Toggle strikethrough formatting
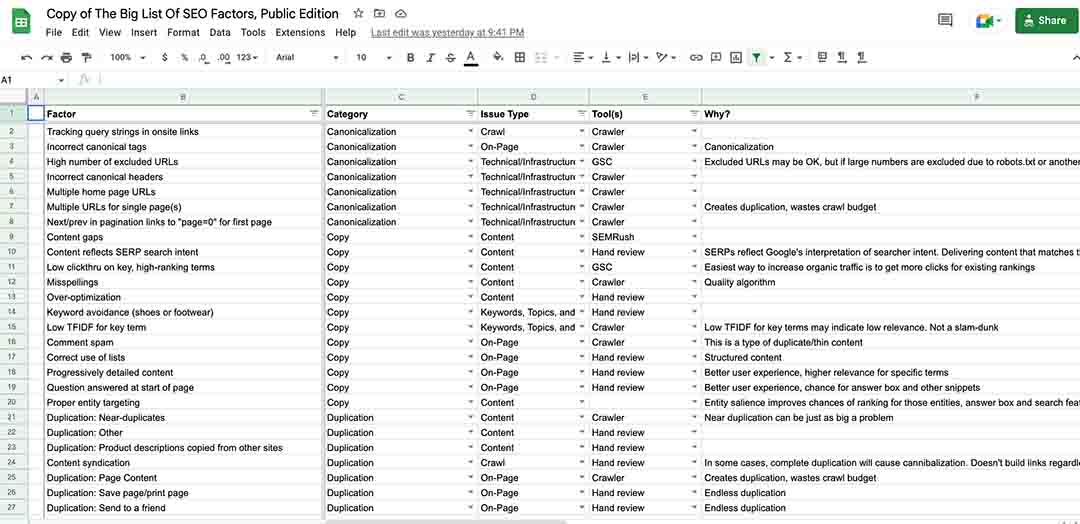 [x=450, y=58]
